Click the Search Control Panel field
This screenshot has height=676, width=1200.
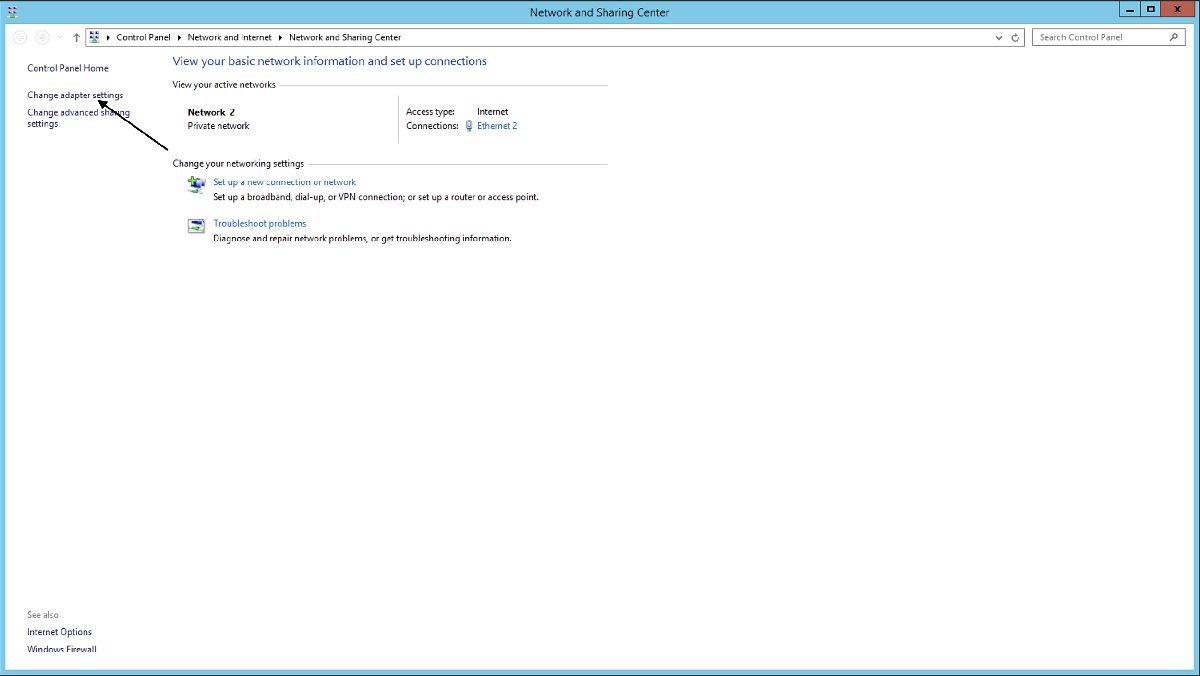[1100, 37]
